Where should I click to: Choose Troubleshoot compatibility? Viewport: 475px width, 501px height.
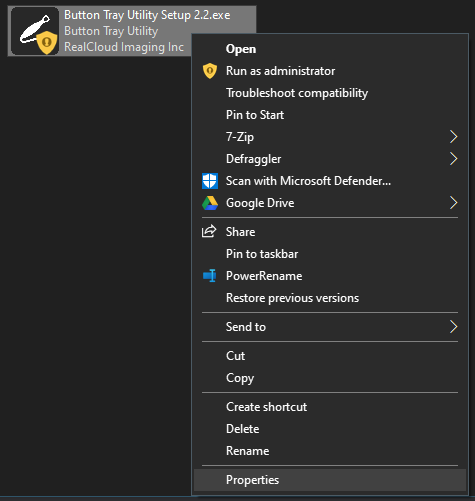pyautogui.click(x=330, y=93)
